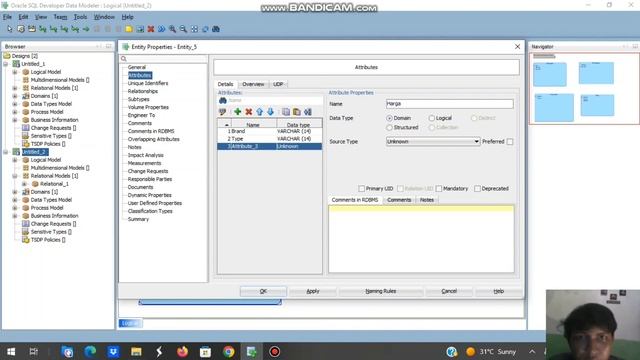This screenshot has height=360, width=640.
Task: Click the paste attributes icon
Action: click(297, 111)
